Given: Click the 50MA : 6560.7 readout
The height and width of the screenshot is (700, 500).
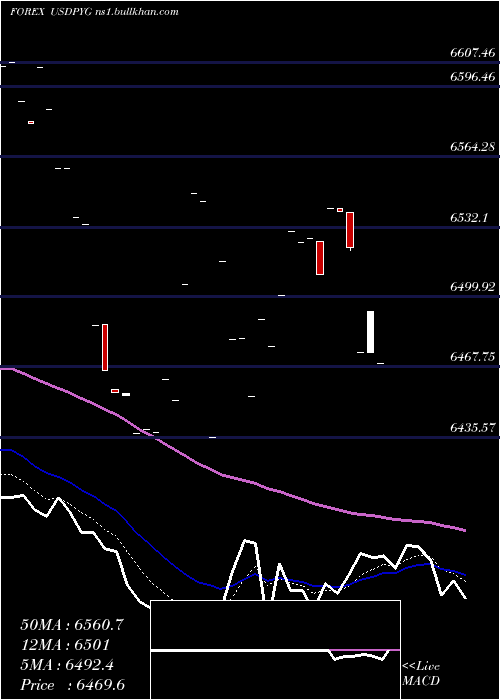Looking at the screenshot, I should point(72,625).
